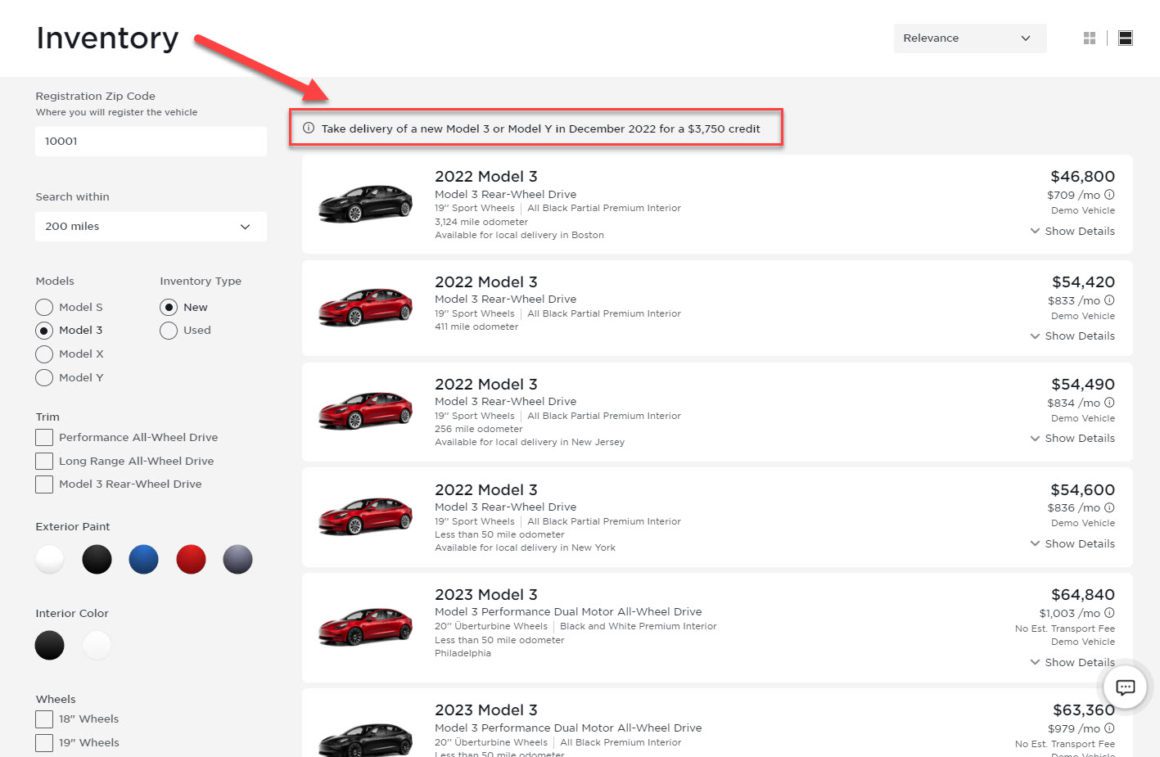Viewport: 1160px width, 757px height.
Task: Choose red exterior paint
Action: click(x=191, y=559)
